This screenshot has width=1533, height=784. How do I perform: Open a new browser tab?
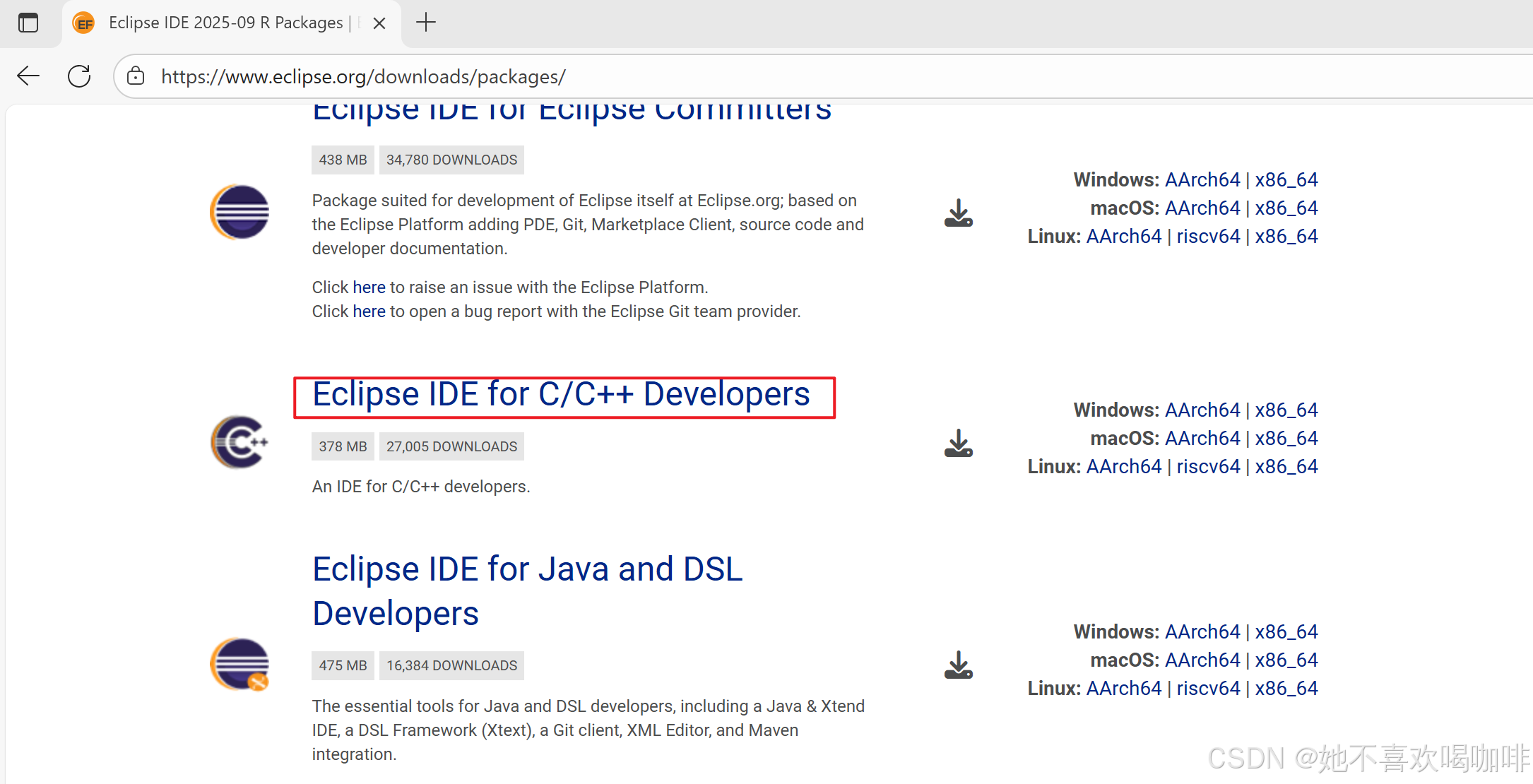pyautogui.click(x=426, y=23)
